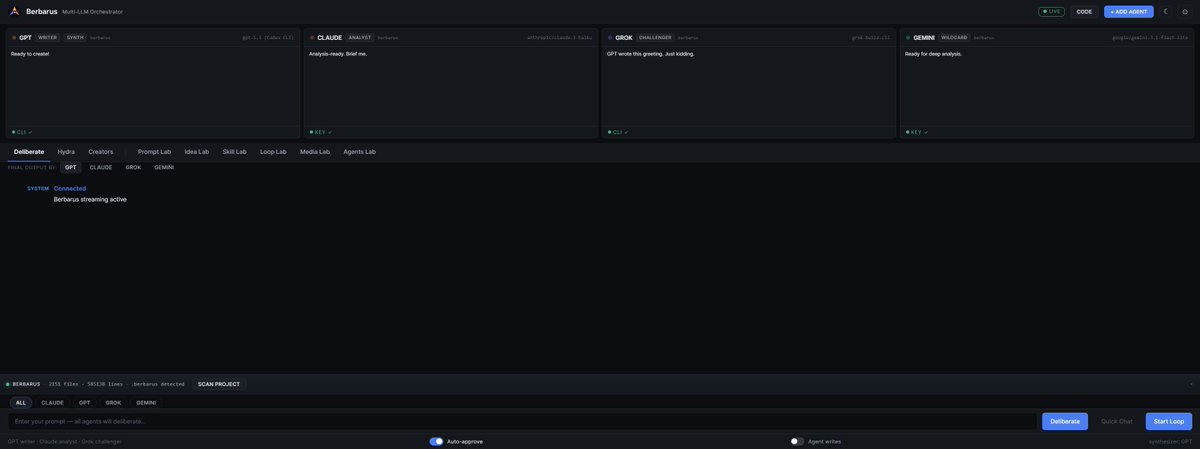Open settings via the gear icon
1200x449 pixels.
point(1185,11)
